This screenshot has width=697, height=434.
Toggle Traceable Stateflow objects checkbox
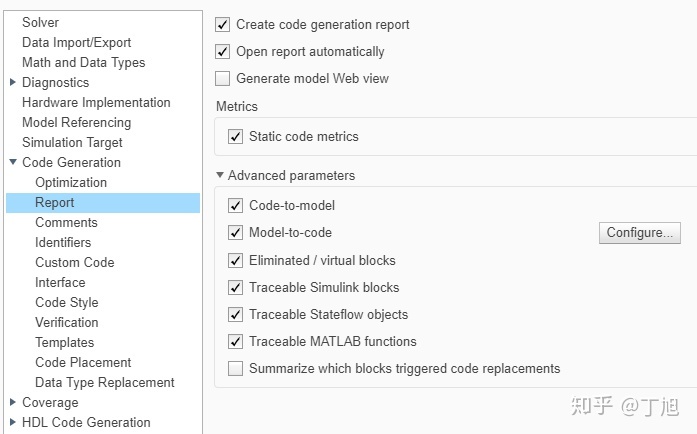pos(236,314)
